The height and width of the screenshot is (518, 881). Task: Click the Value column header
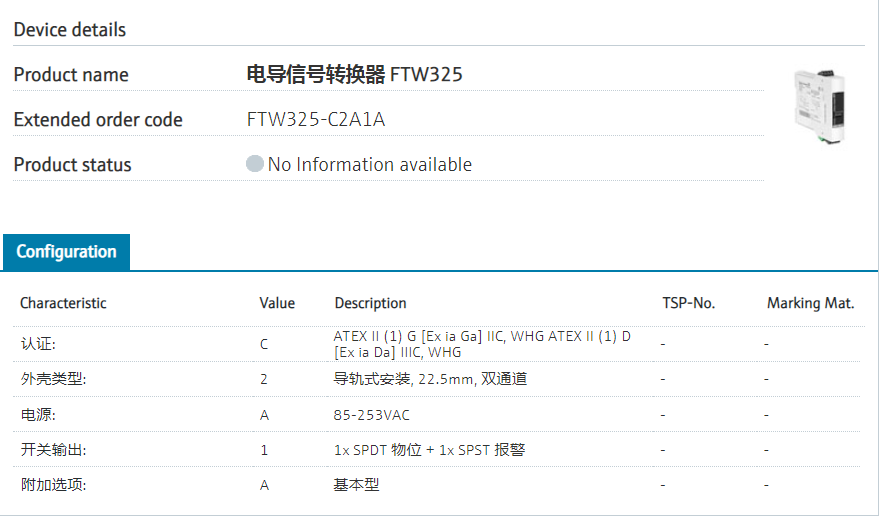(277, 303)
